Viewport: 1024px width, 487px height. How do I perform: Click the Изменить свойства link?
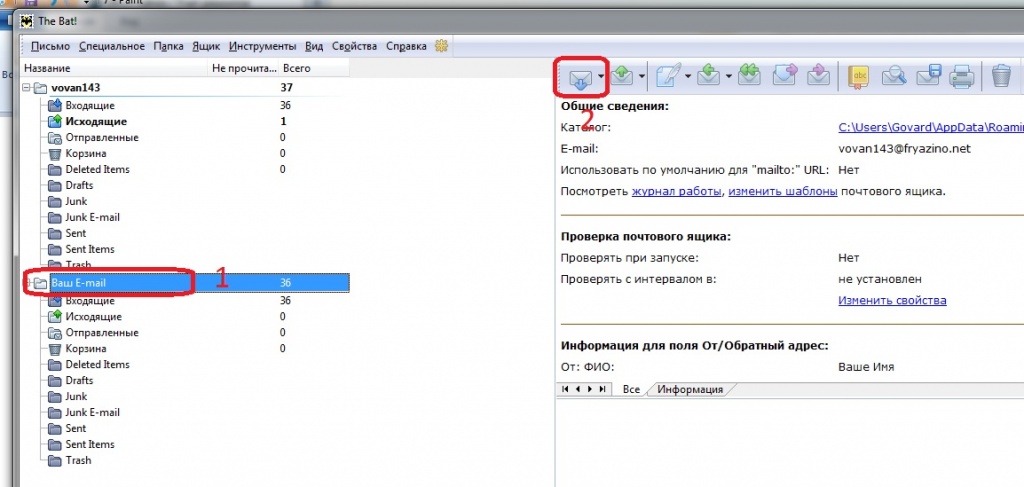coord(892,300)
